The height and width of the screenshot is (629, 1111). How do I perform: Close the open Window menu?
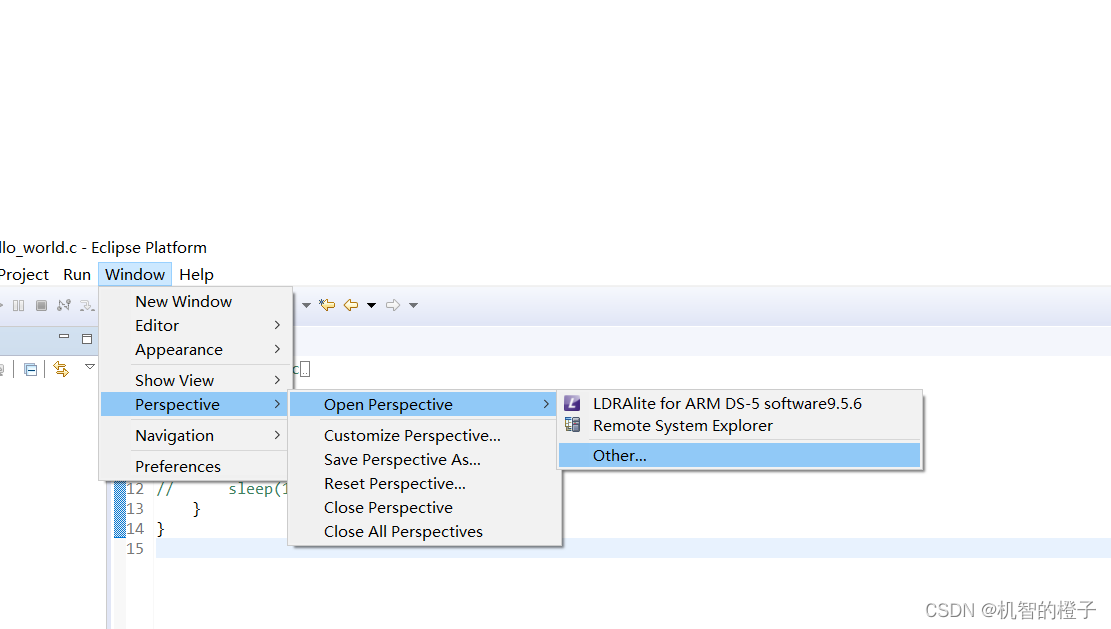(x=135, y=275)
